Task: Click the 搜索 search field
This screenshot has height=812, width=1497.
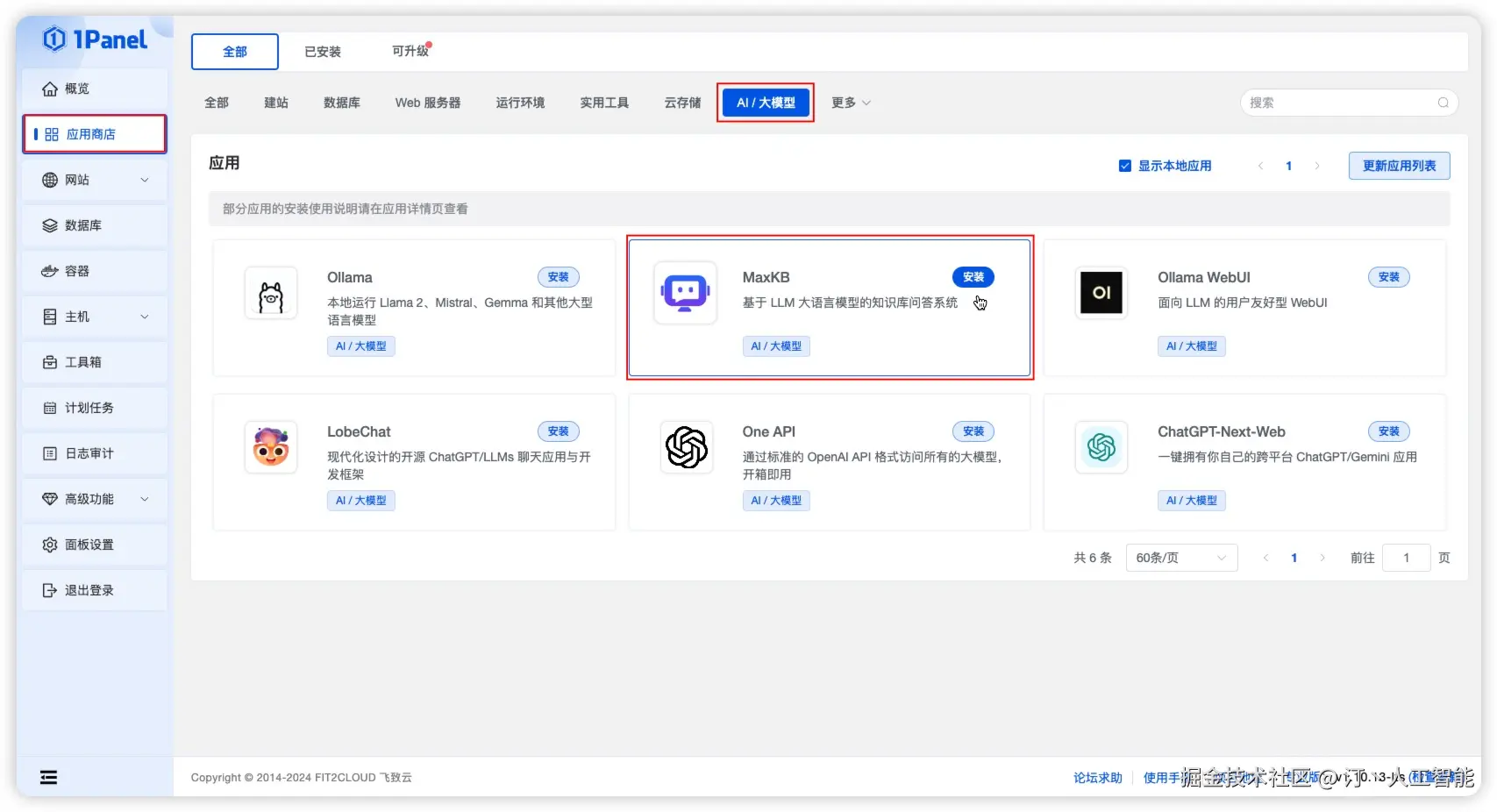Action: (x=1350, y=103)
